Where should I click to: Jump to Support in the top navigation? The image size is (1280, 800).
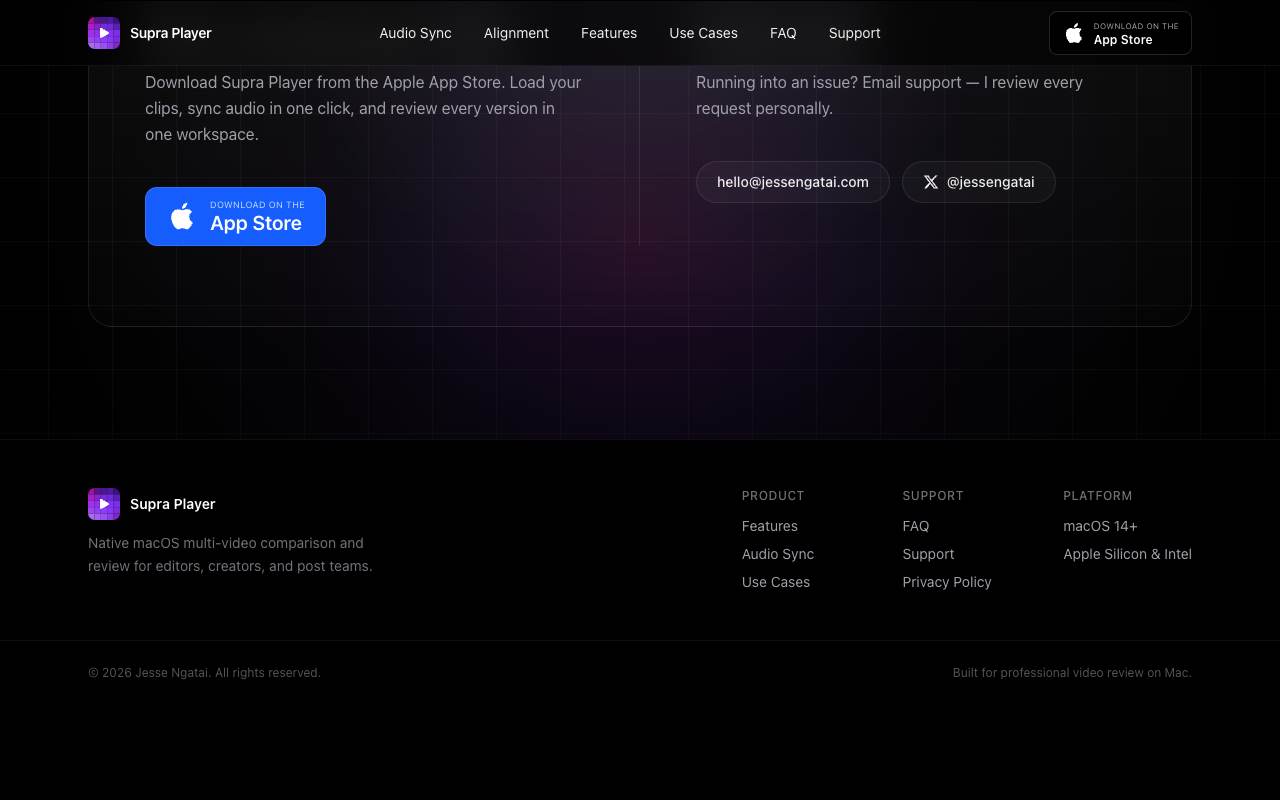(x=854, y=33)
